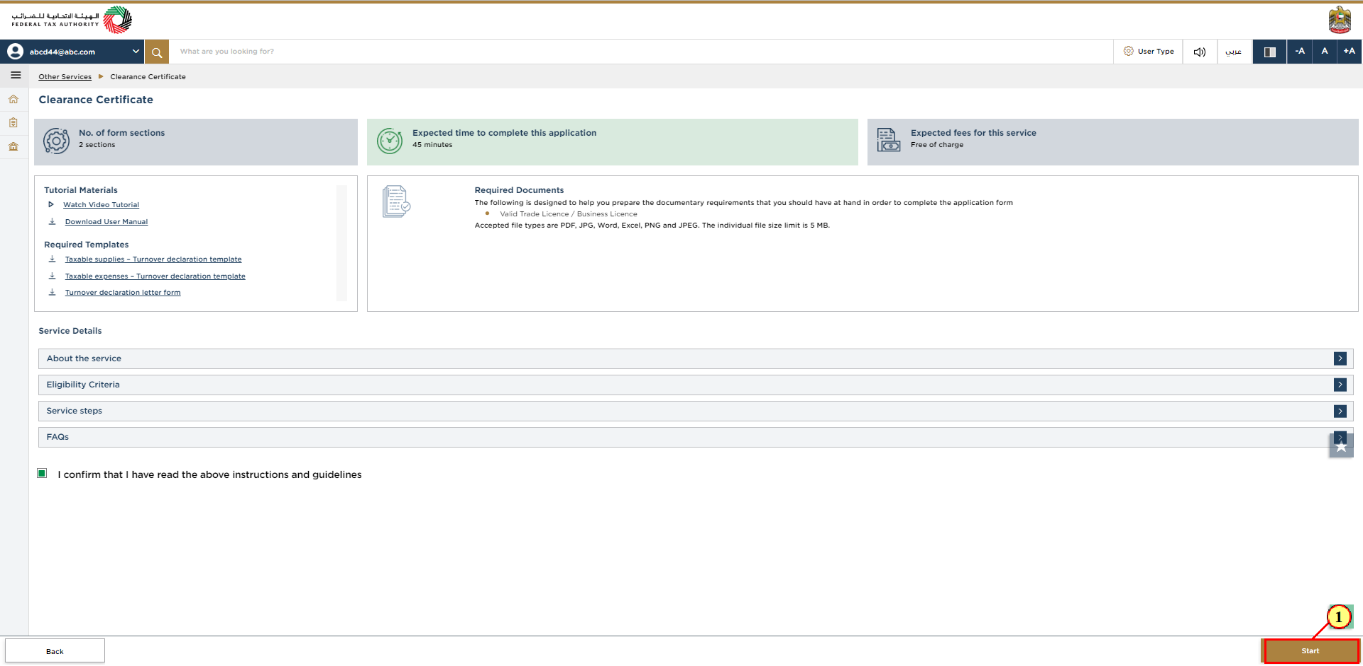1363x666 pixels.
Task: Reset font size with A button
Action: [1325, 51]
